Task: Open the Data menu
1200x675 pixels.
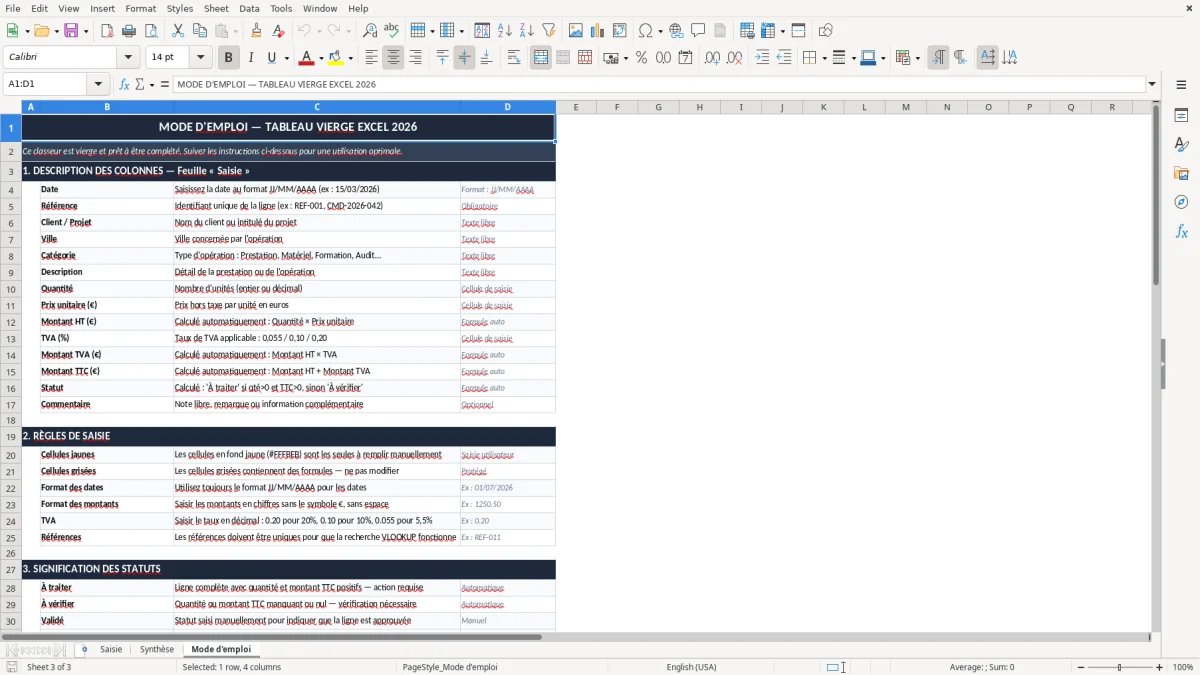Action: point(249,8)
